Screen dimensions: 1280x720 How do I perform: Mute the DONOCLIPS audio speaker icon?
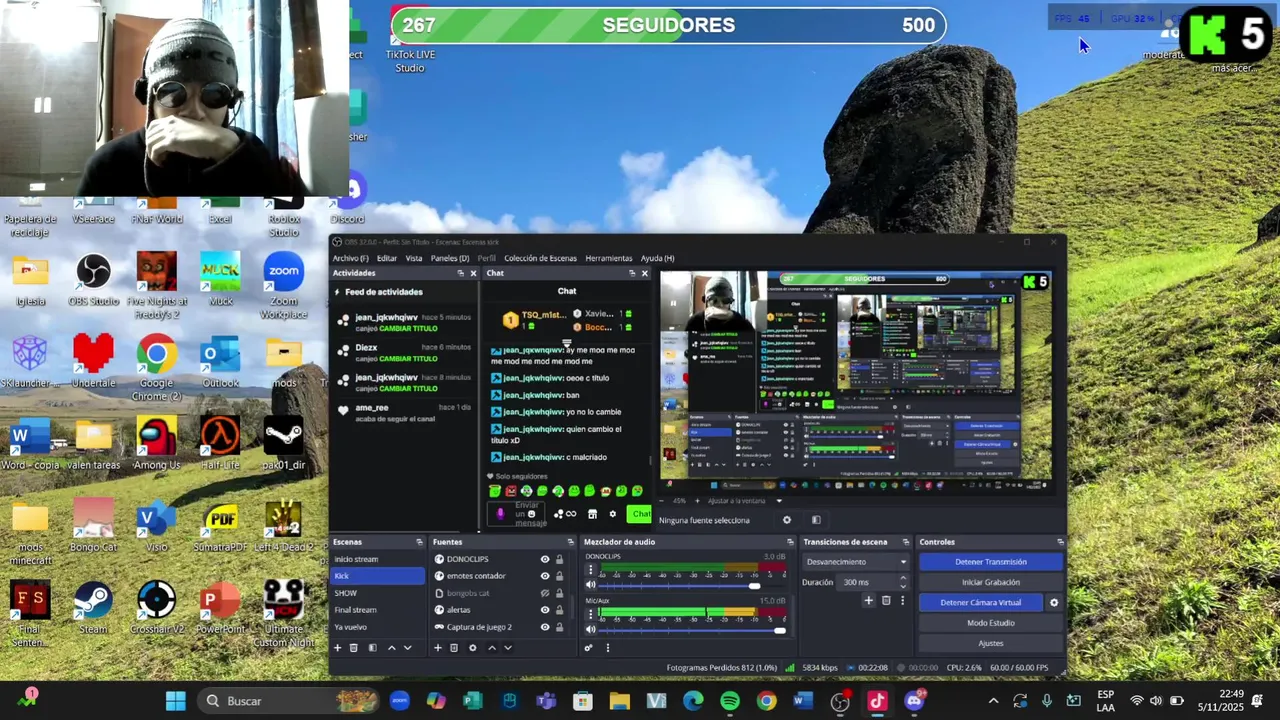pyautogui.click(x=591, y=585)
